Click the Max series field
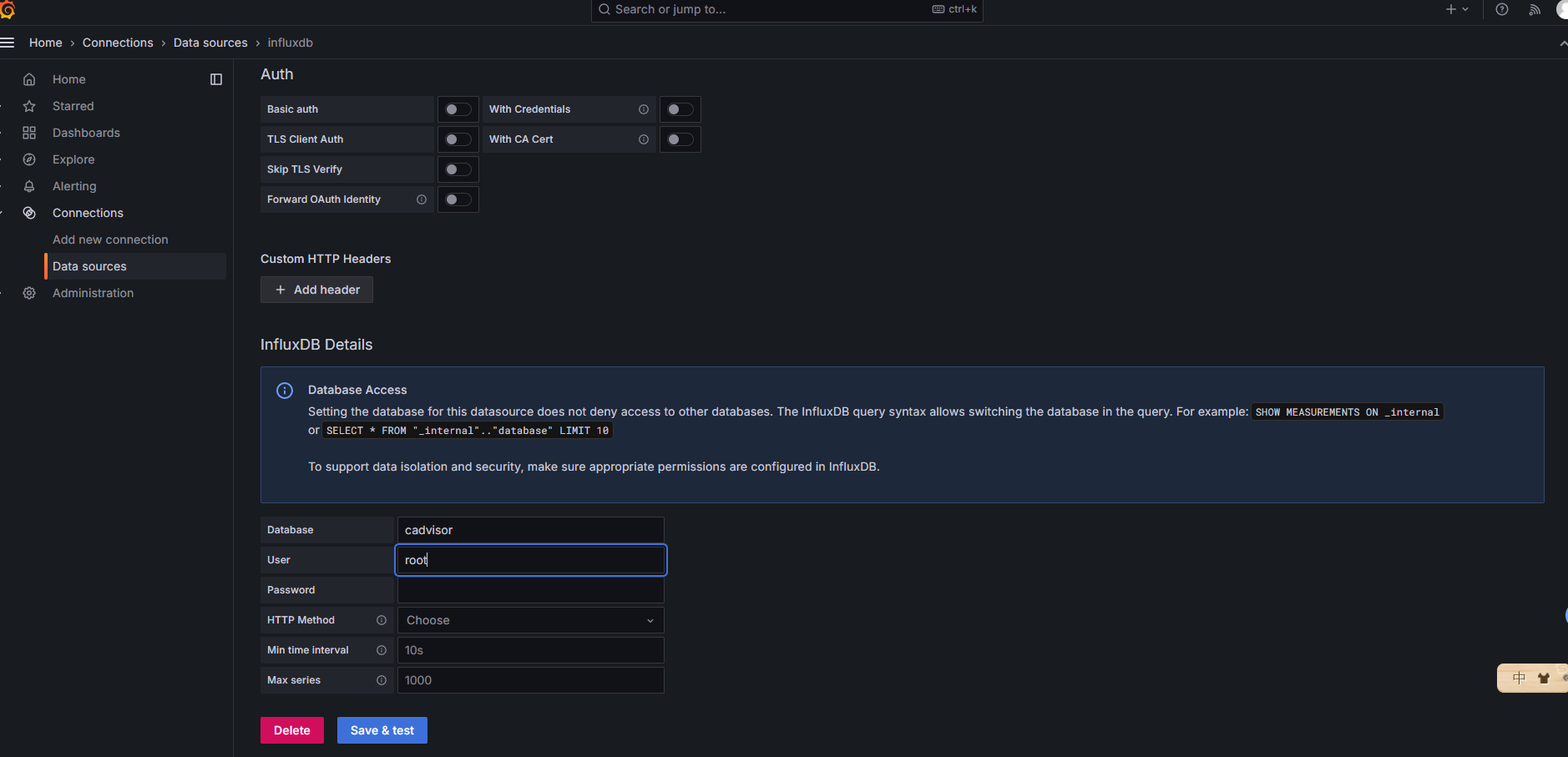The height and width of the screenshot is (757, 1568). pyautogui.click(x=531, y=680)
